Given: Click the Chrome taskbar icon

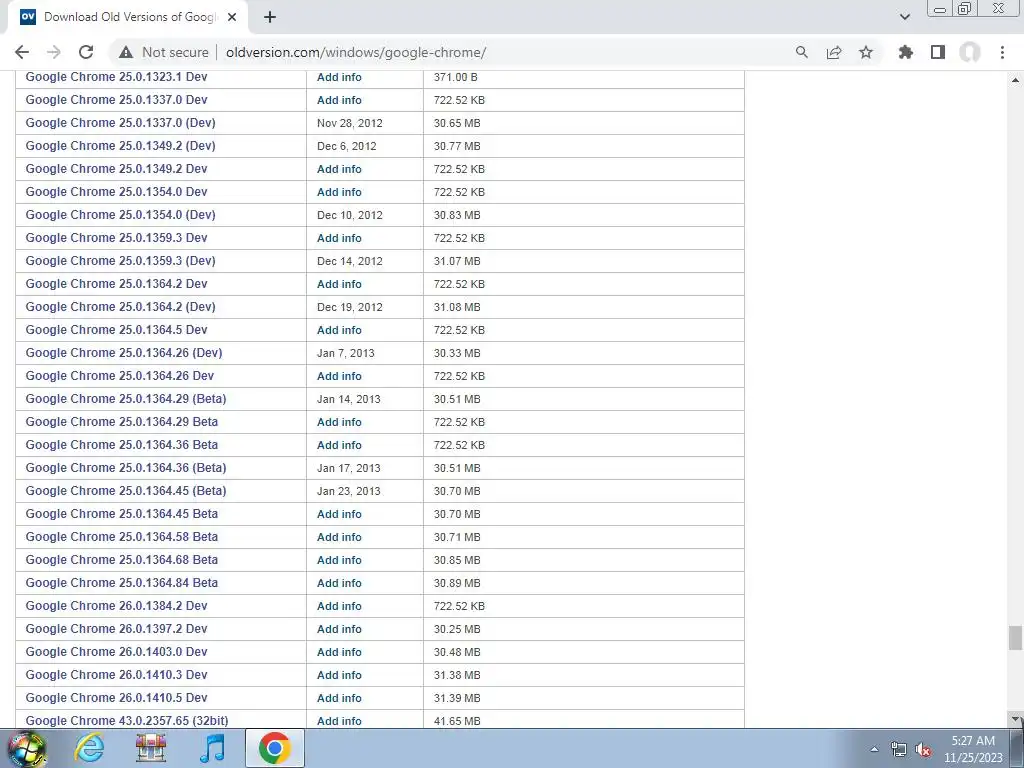Looking at the screenshot, I should pos(275,748).
